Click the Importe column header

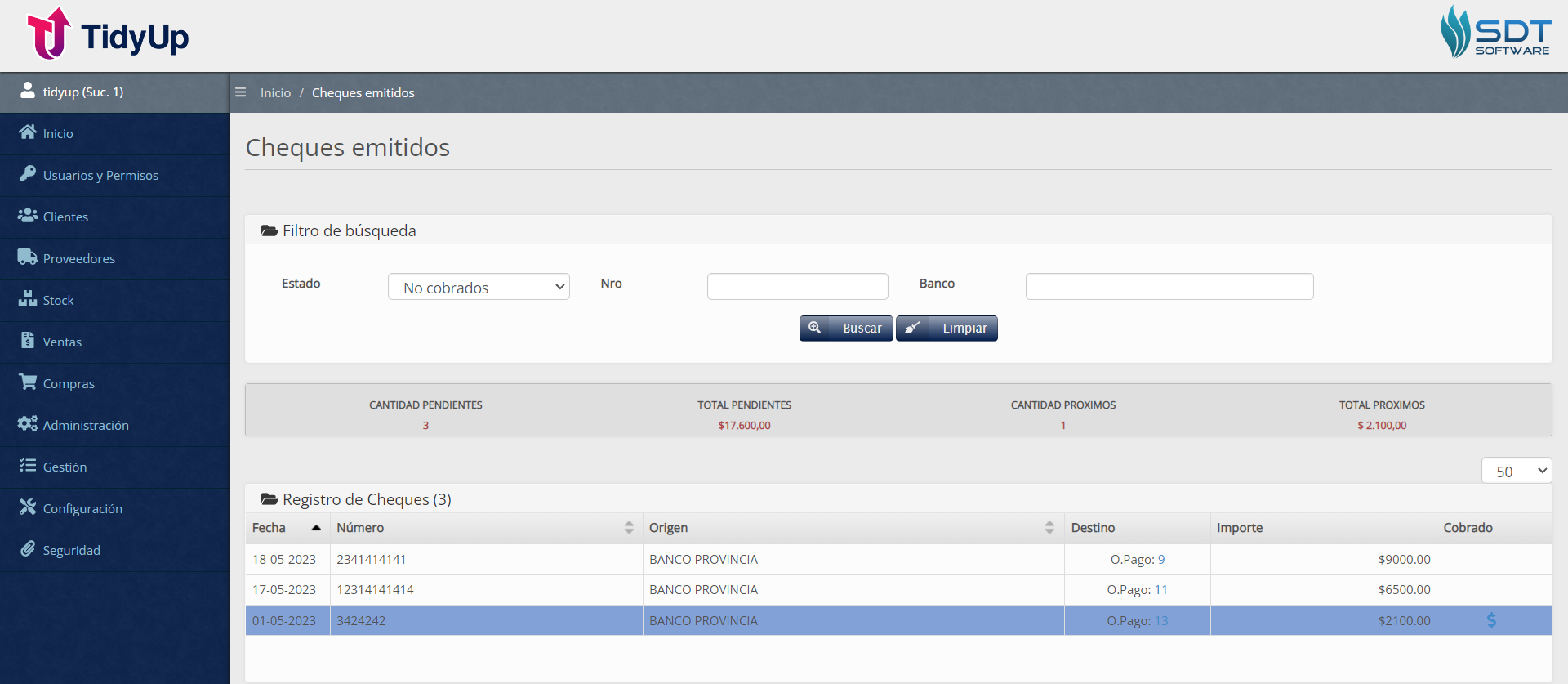point(1323,528)
